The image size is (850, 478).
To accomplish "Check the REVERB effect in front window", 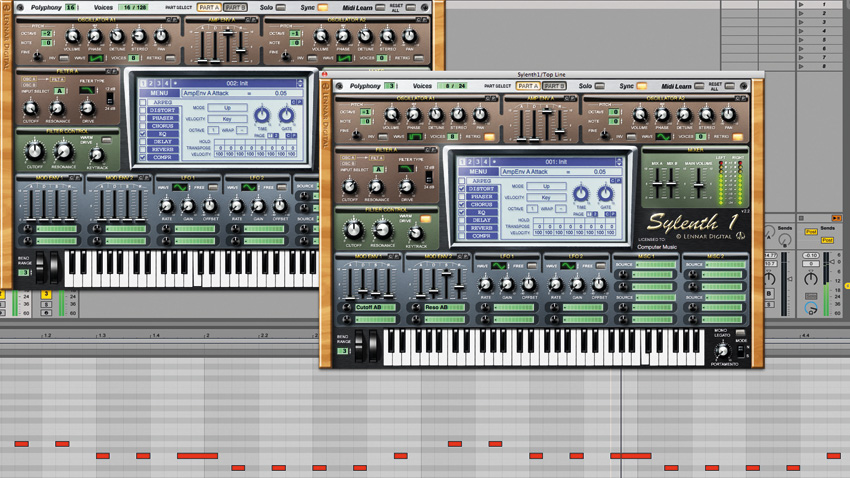I will 462,228.
